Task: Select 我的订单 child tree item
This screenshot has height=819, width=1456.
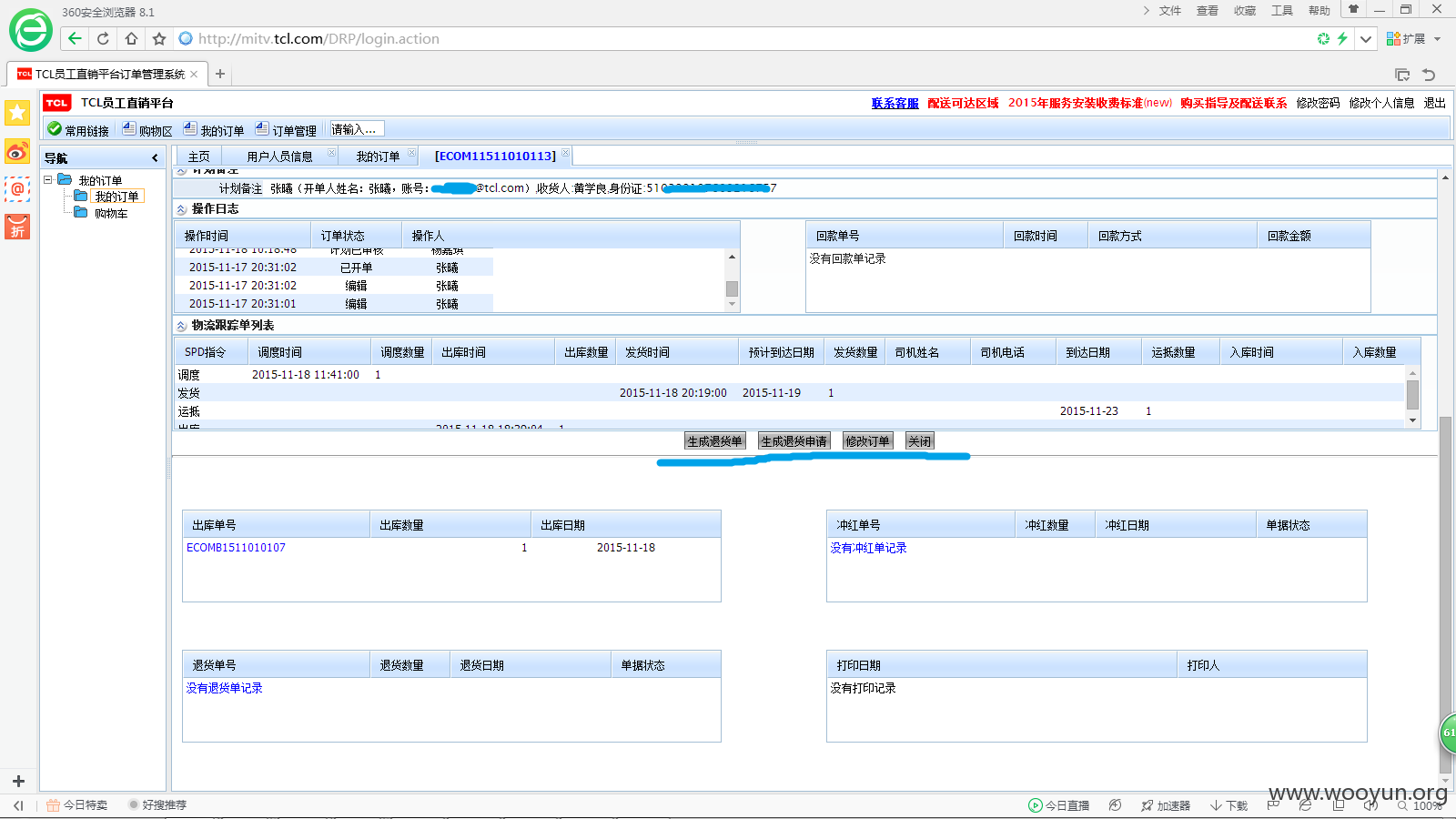Action: point(116,197)
